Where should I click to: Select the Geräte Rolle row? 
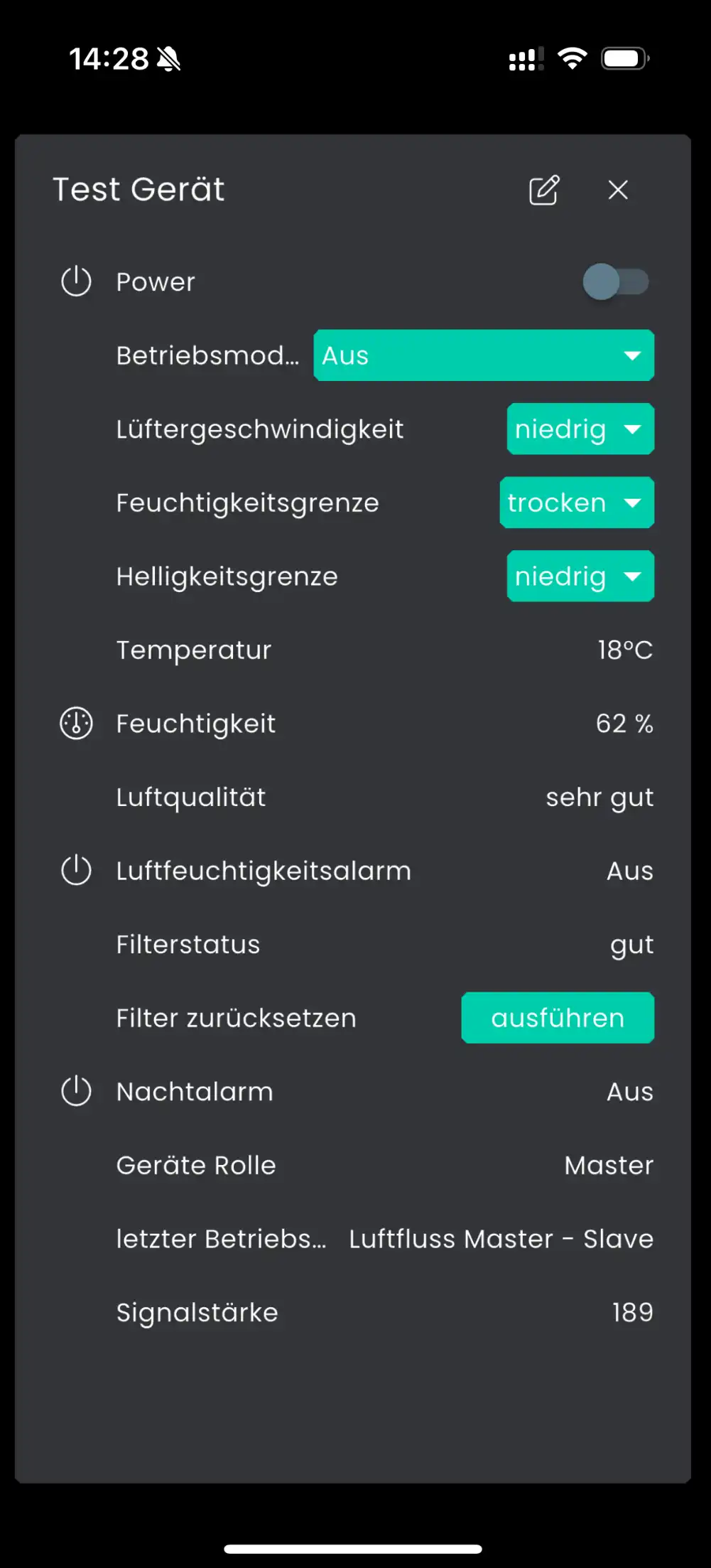pyautogui.click(x=384, y=1166)
